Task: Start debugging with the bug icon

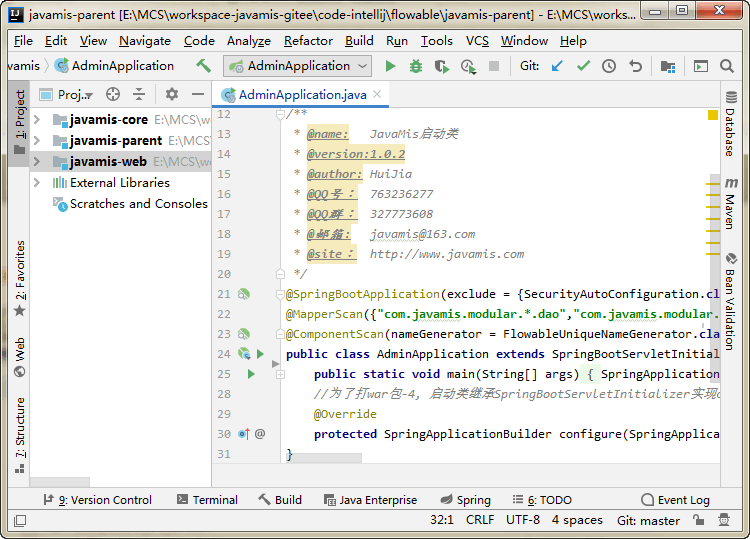Action: click(x=416, y=66)
